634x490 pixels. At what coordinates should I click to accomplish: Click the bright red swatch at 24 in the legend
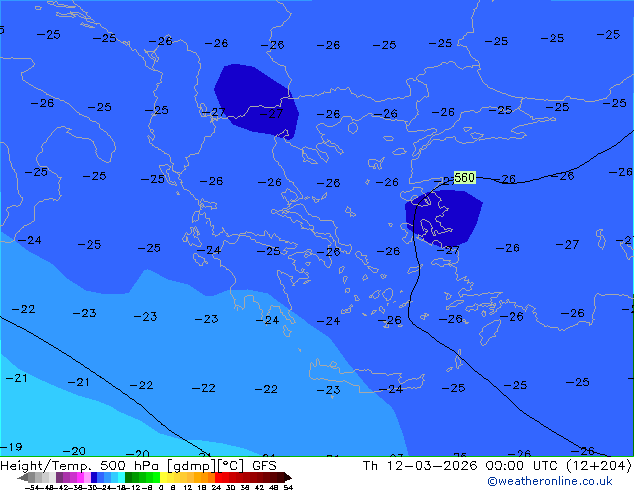[218, 477]
